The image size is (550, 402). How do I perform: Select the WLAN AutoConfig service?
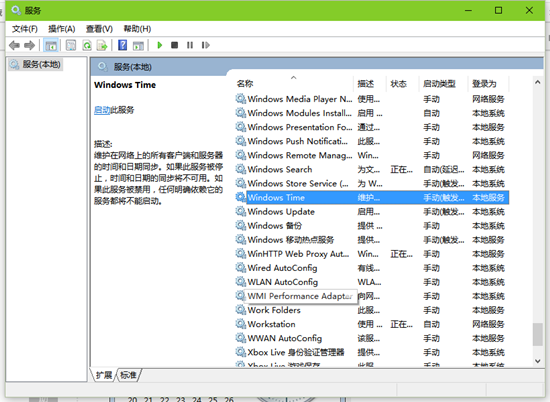click(x=372, y=282)
